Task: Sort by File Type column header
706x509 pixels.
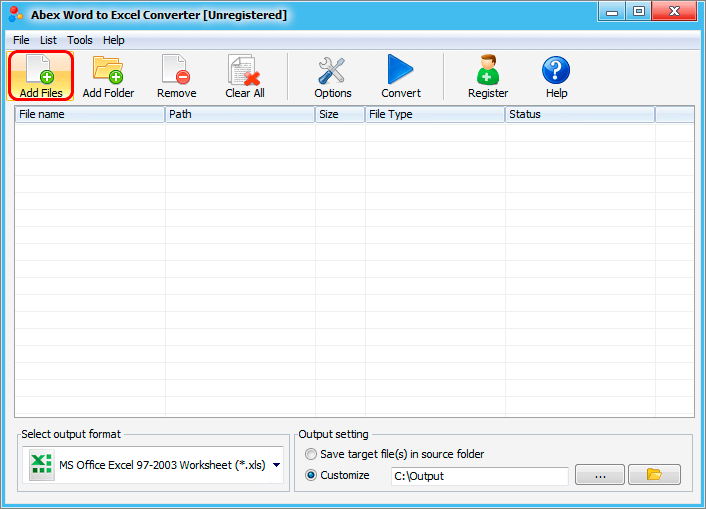Action: coord(435,114)
